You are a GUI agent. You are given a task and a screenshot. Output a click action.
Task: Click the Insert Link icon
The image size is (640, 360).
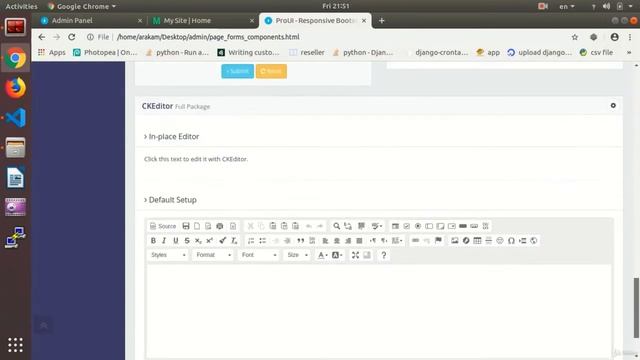click(416, 241)
